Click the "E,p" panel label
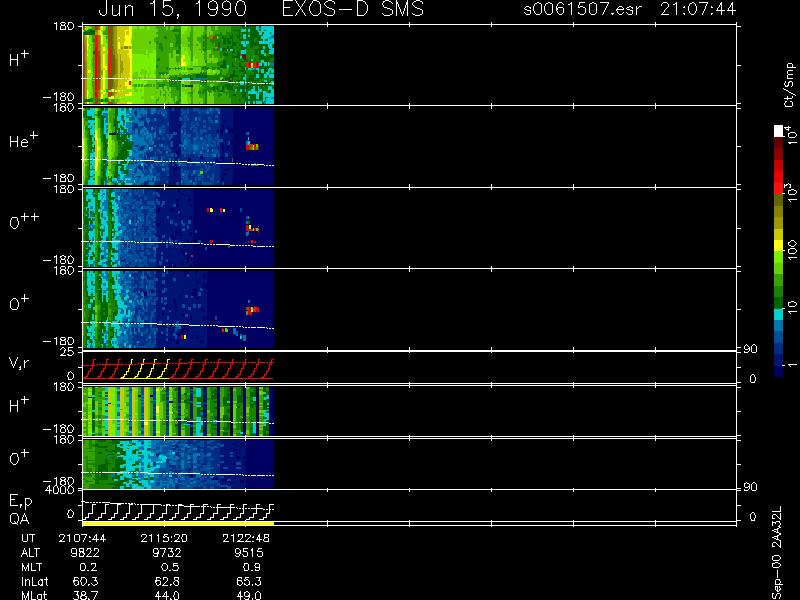 (x=20, y=502)
